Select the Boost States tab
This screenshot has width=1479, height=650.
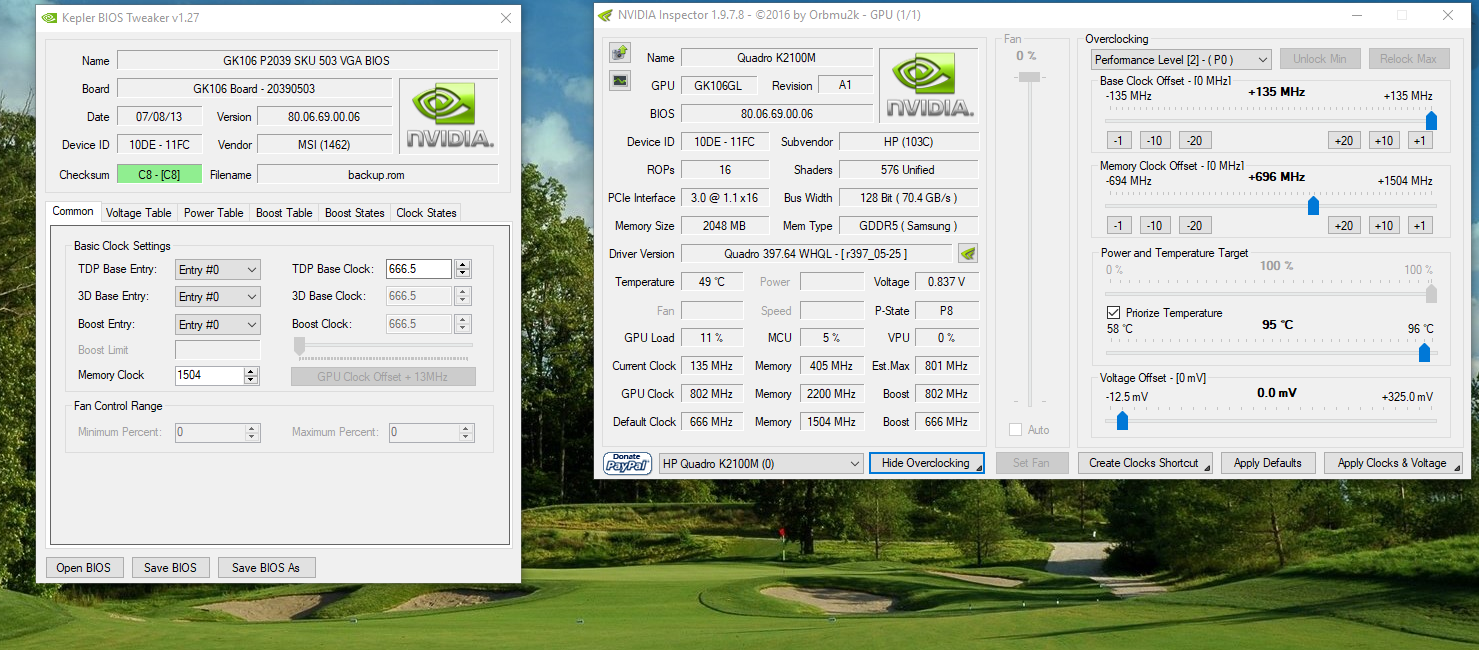pos(355,213)
